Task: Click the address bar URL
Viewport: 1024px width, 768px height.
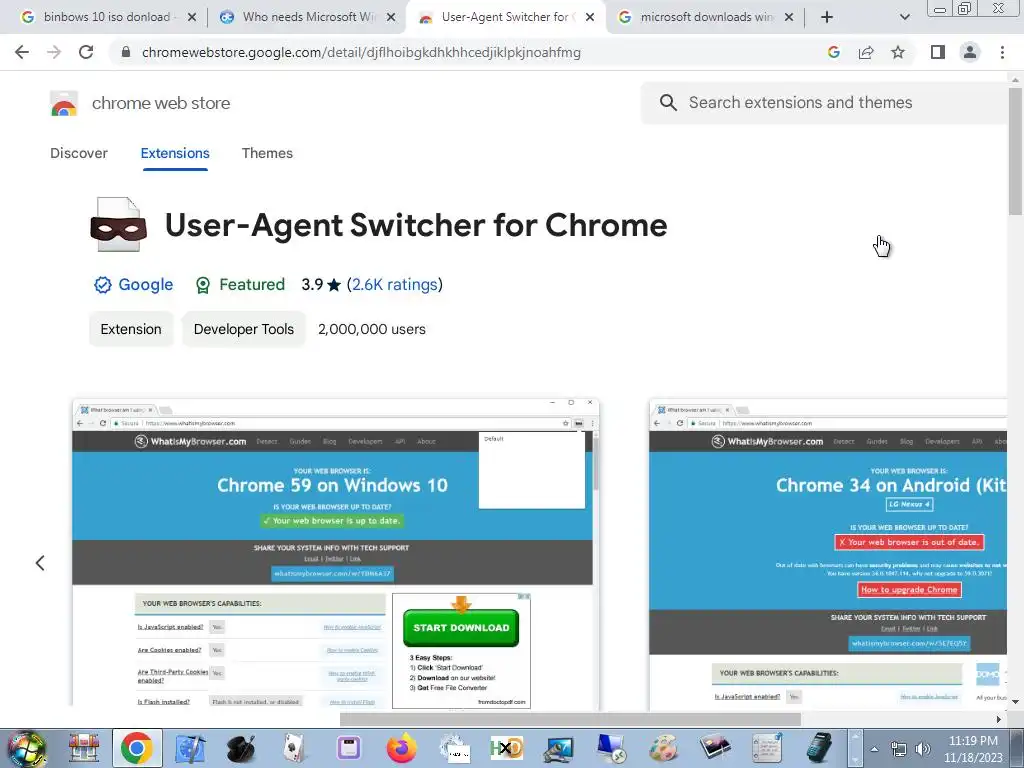Action: click(x=361, y=52)
